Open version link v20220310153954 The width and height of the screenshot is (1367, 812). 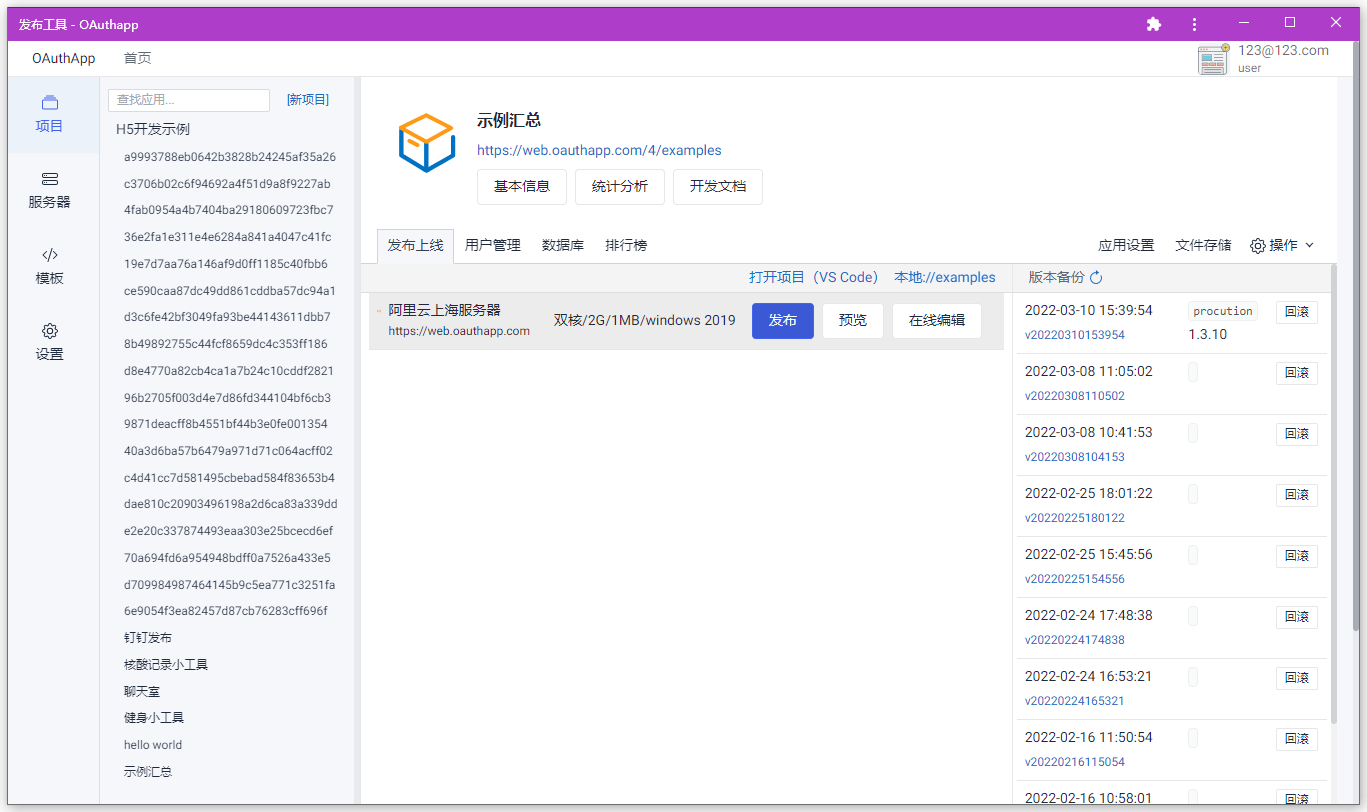tap(1075, 335)
